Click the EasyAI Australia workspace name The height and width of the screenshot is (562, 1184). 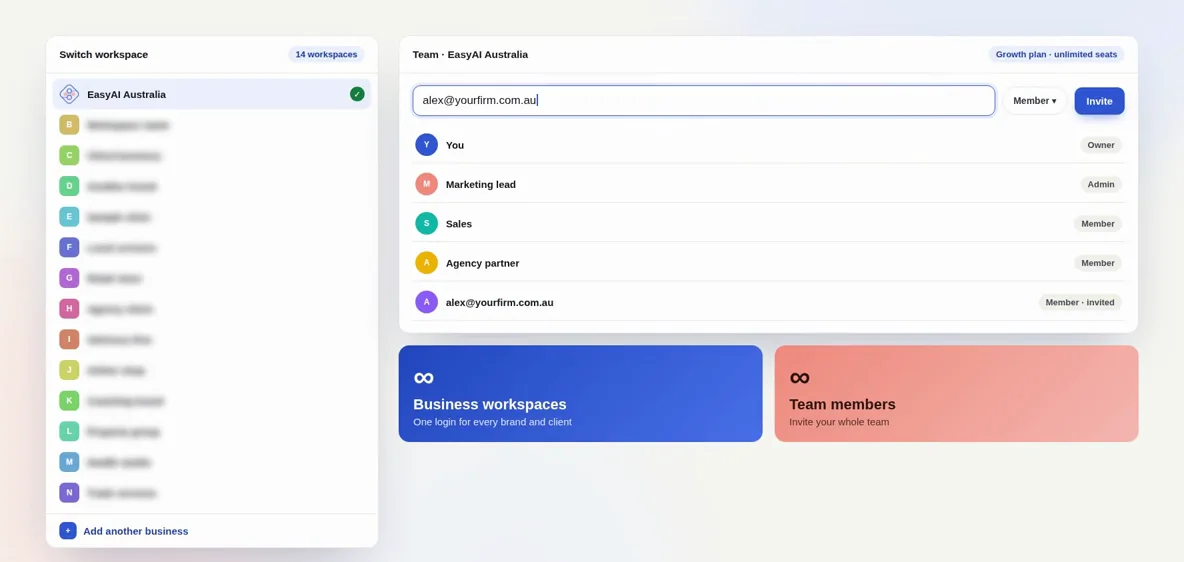point(126,94)
